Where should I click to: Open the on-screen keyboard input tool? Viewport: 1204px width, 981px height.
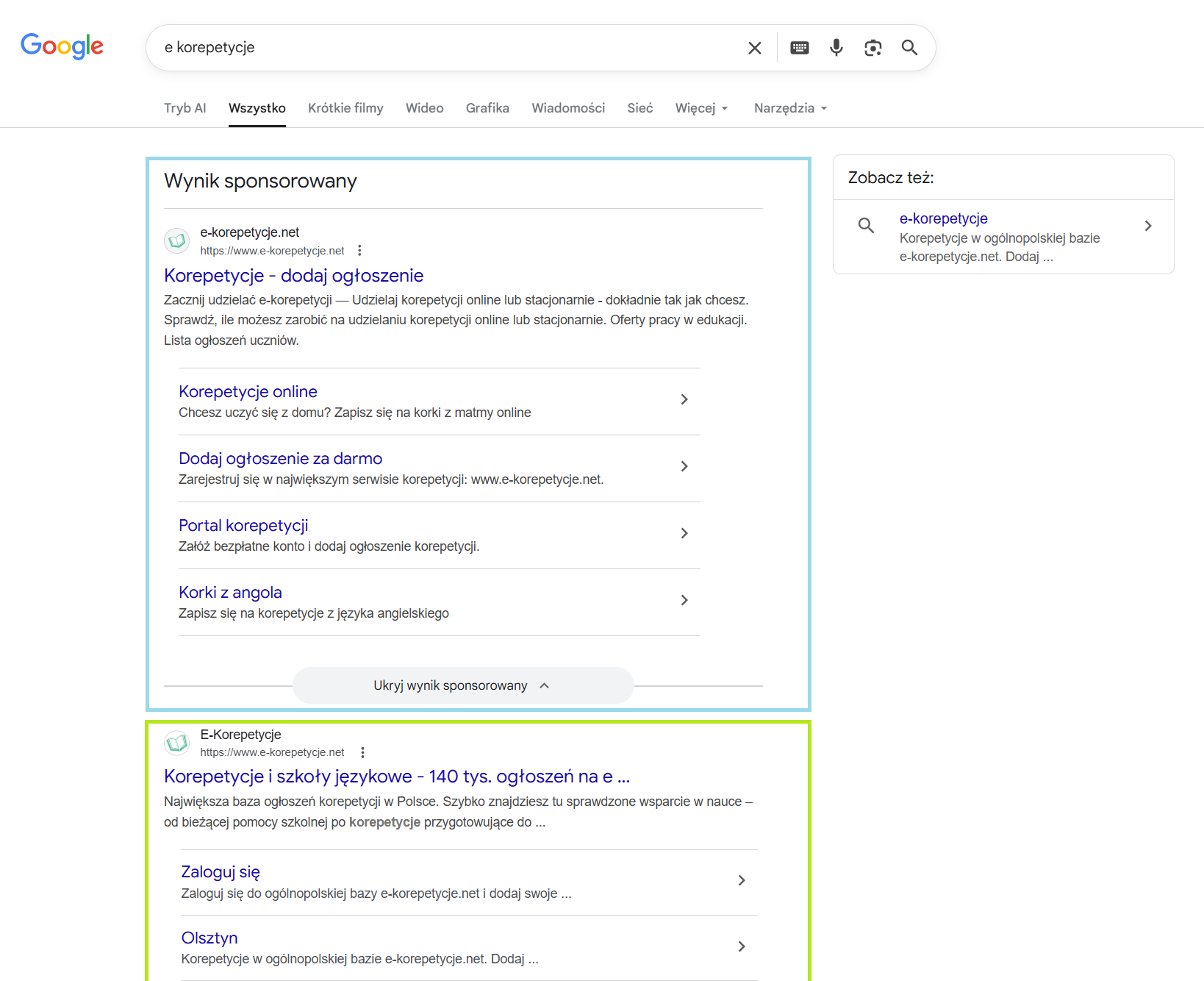coord(799,48)
